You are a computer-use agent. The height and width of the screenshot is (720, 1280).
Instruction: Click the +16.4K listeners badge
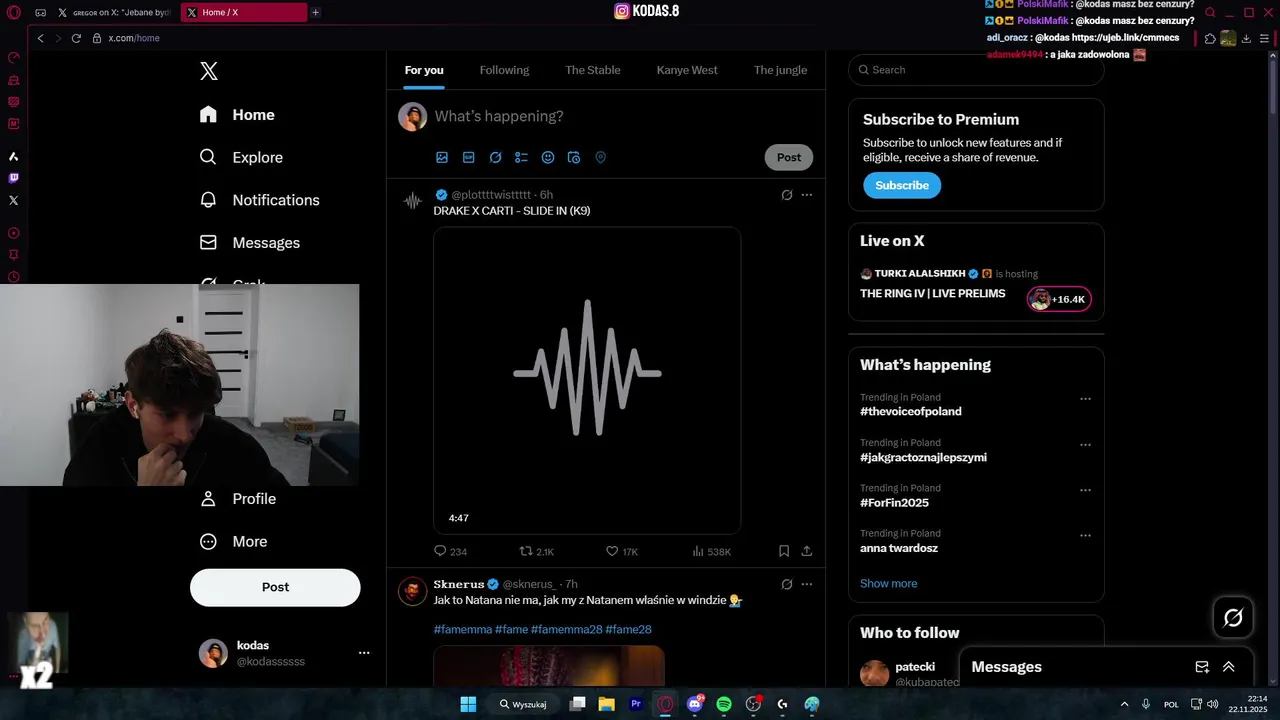pyautogui.click(x=1059, y=299)
